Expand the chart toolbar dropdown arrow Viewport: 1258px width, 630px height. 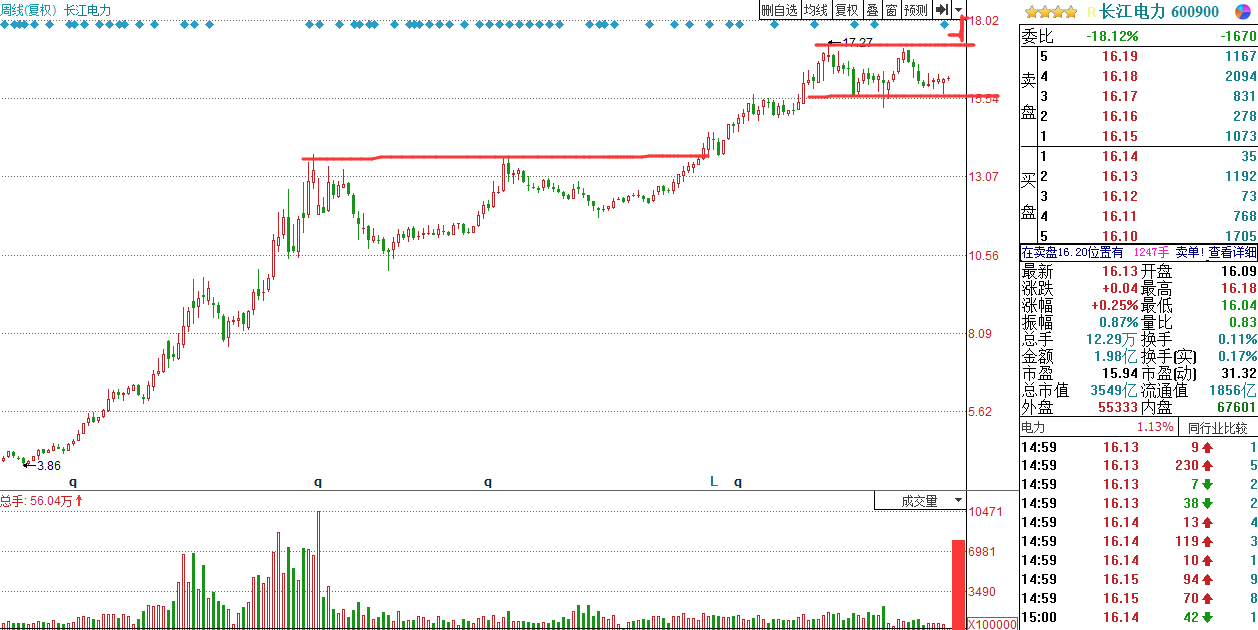point(958,10)
